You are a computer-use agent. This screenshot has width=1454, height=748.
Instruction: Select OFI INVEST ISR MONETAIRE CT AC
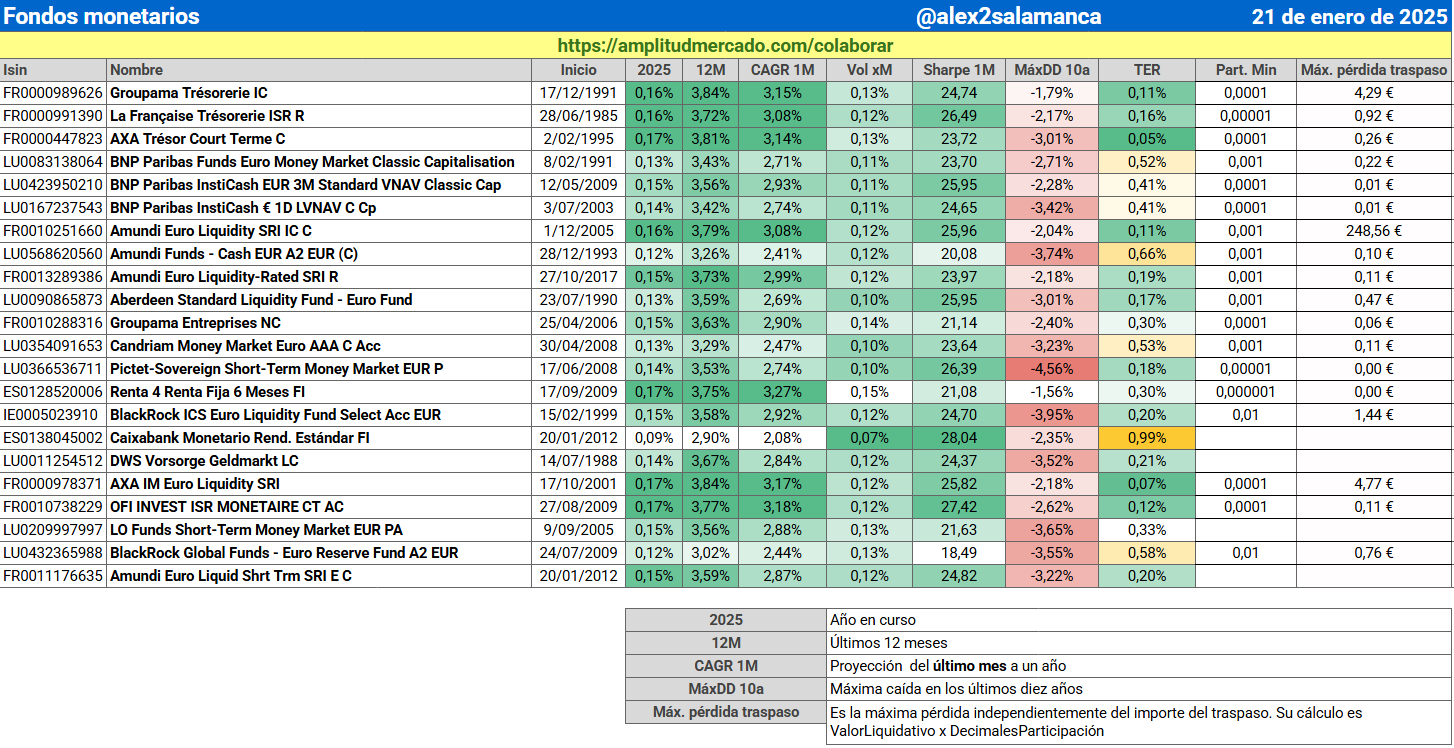tap(227, 507)
